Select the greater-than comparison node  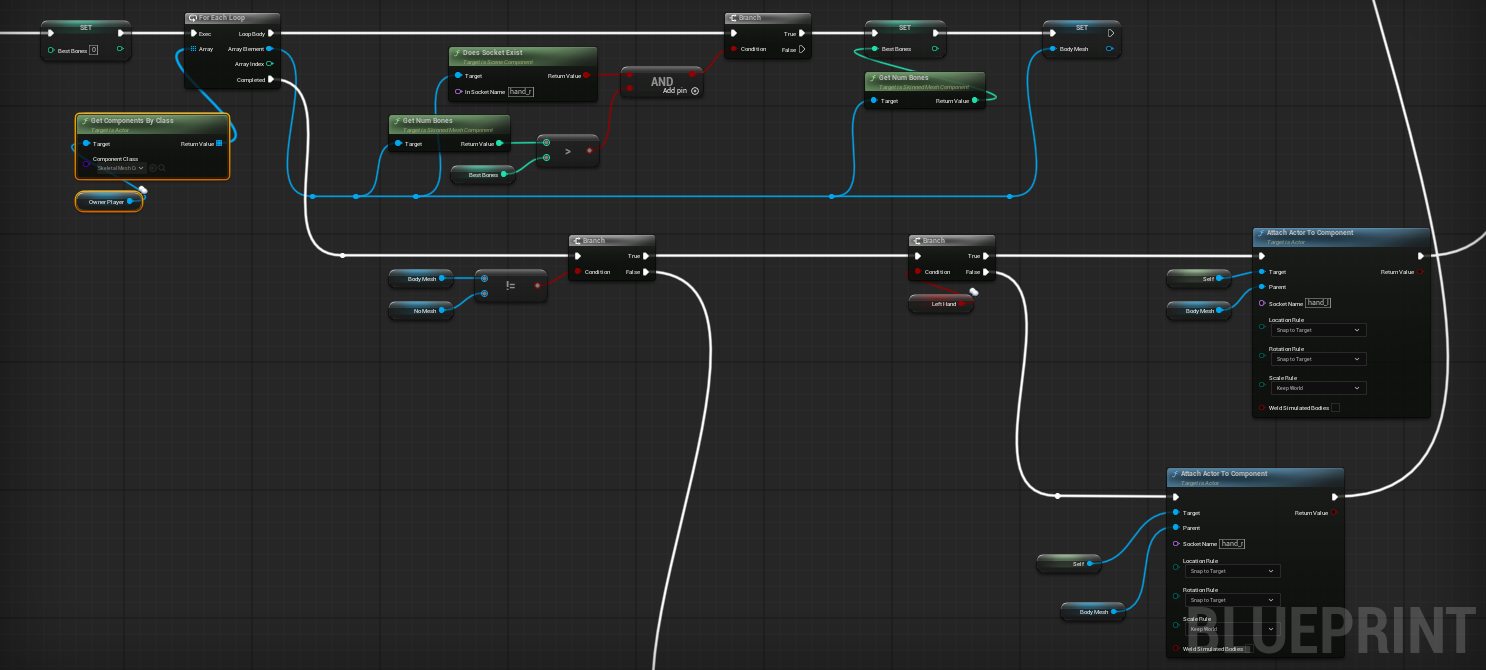567,151
